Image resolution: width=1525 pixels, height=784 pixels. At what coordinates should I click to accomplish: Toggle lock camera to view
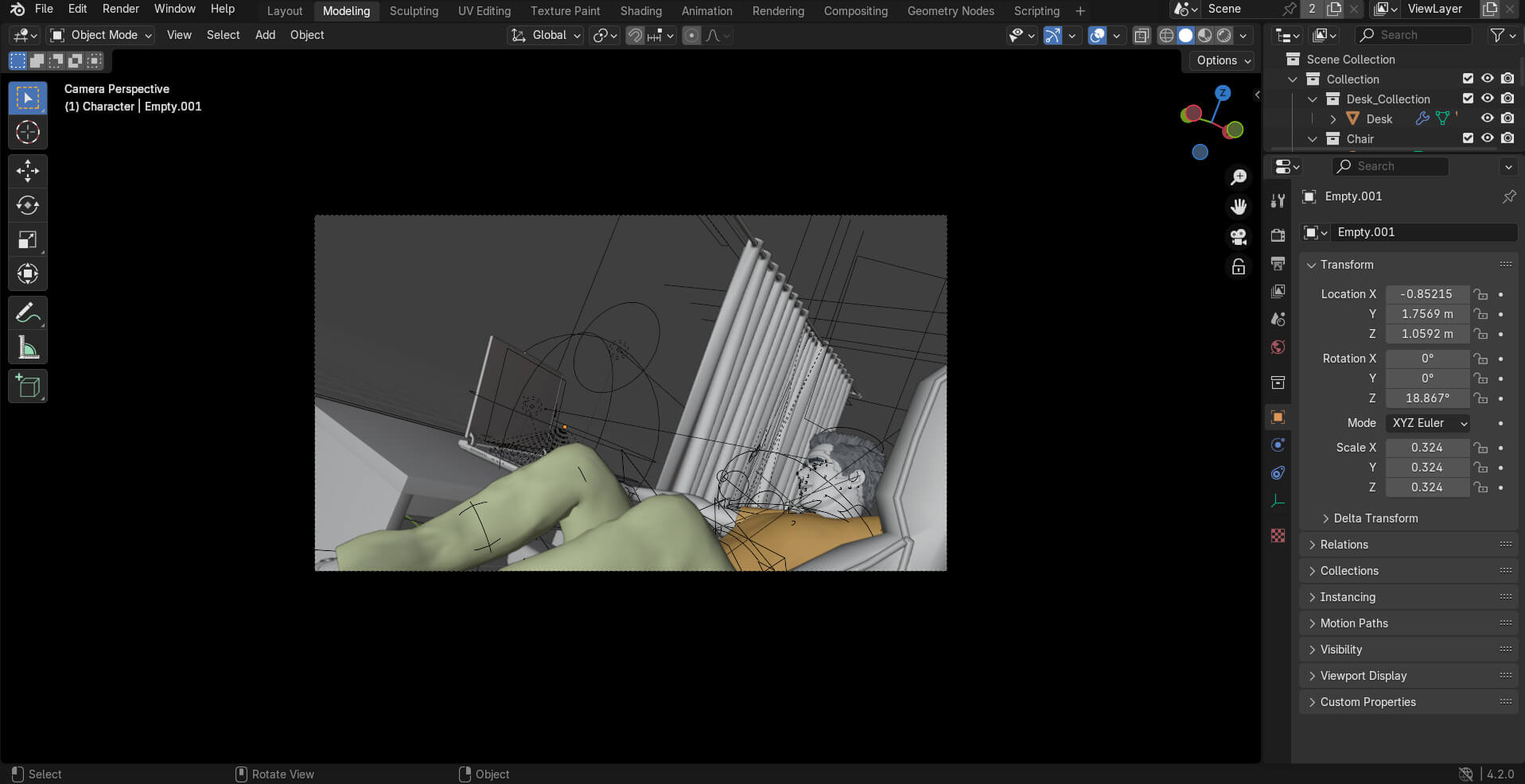(x=1239, y=267)
